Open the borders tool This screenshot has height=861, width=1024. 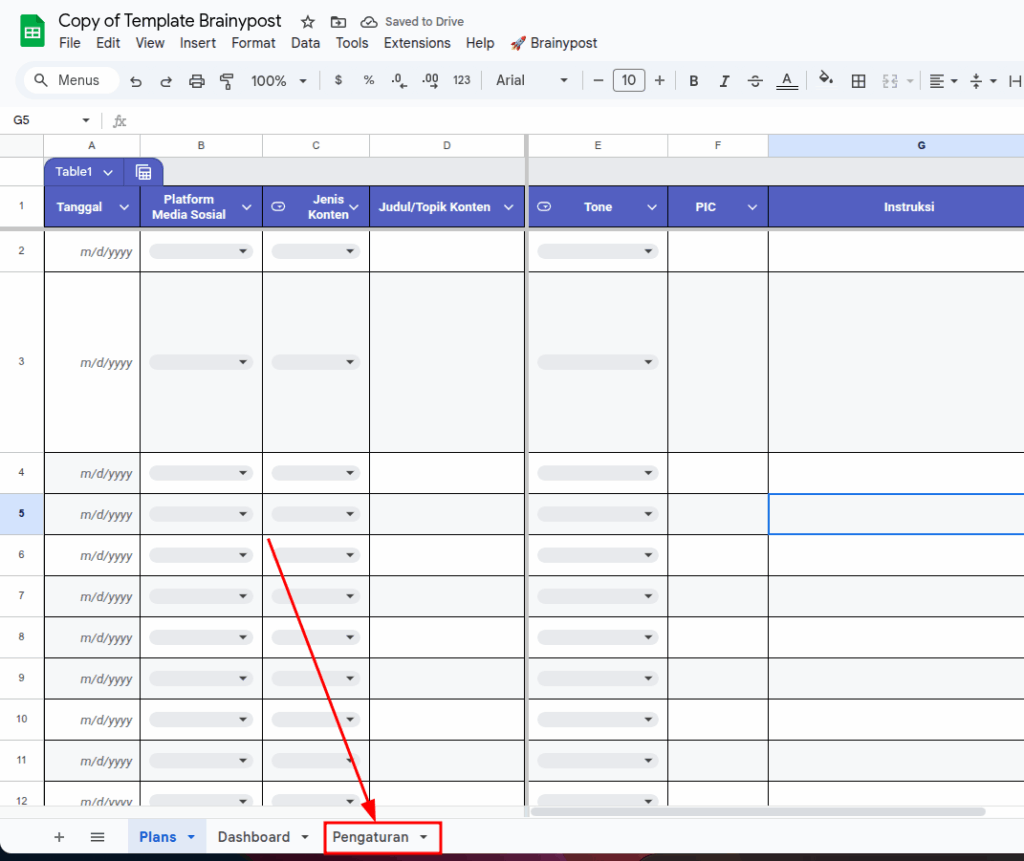858,81
